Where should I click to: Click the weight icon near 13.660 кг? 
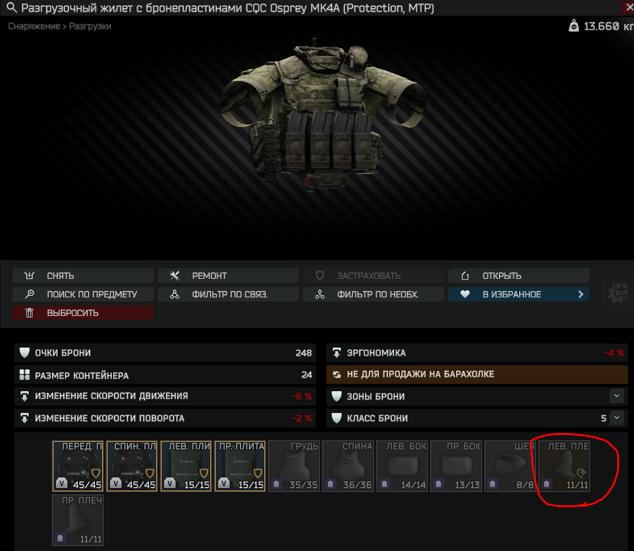point(572,26)
